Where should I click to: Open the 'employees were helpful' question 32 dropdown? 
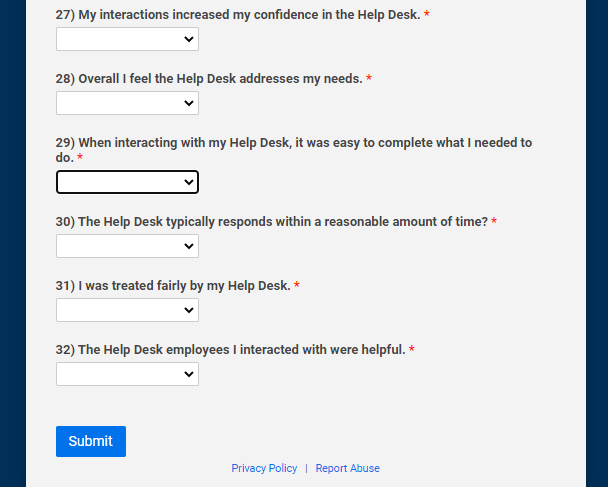pyautogui.click(x=127, y=374)
